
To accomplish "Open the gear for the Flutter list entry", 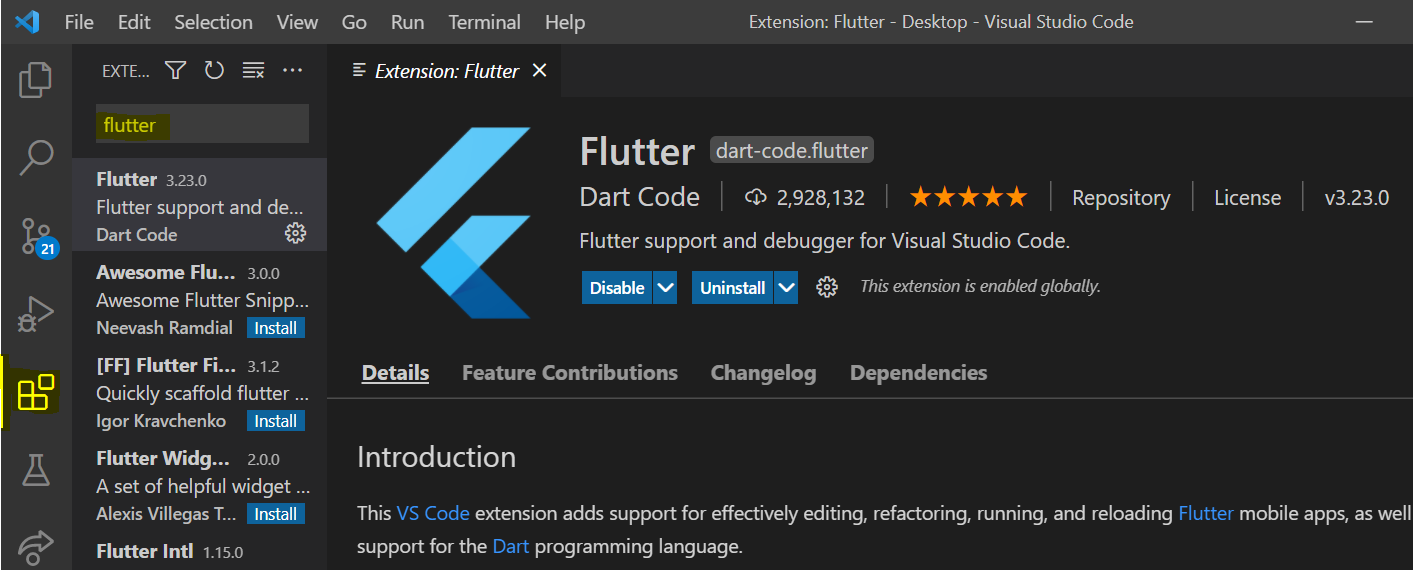I will click(296, 233).
